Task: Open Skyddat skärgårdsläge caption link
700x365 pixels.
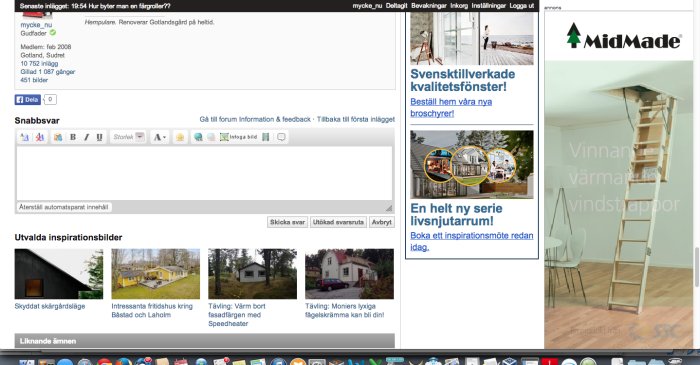Action: (x=50, y=306)
